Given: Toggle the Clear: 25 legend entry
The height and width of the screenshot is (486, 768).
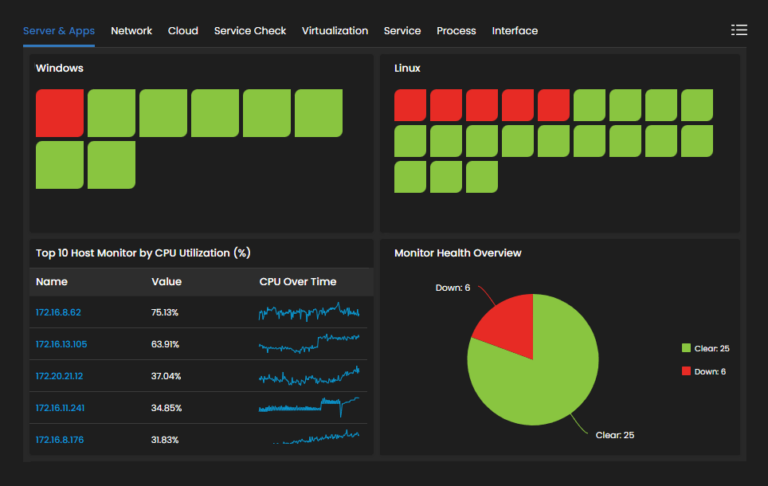Looking at the screenshot, I should [713, 348].
